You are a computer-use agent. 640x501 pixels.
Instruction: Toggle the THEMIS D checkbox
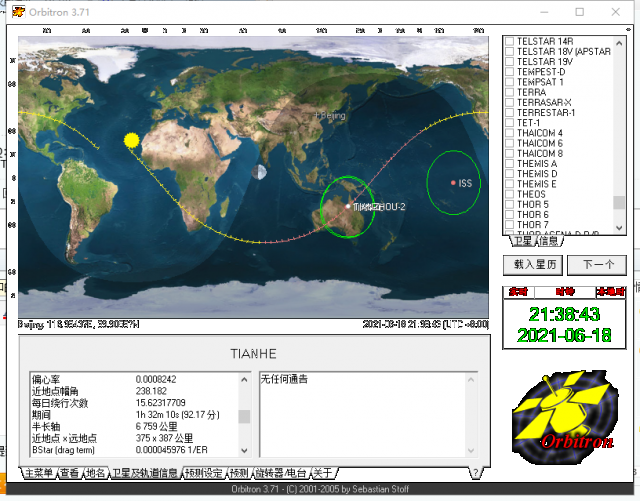point(509,174)
